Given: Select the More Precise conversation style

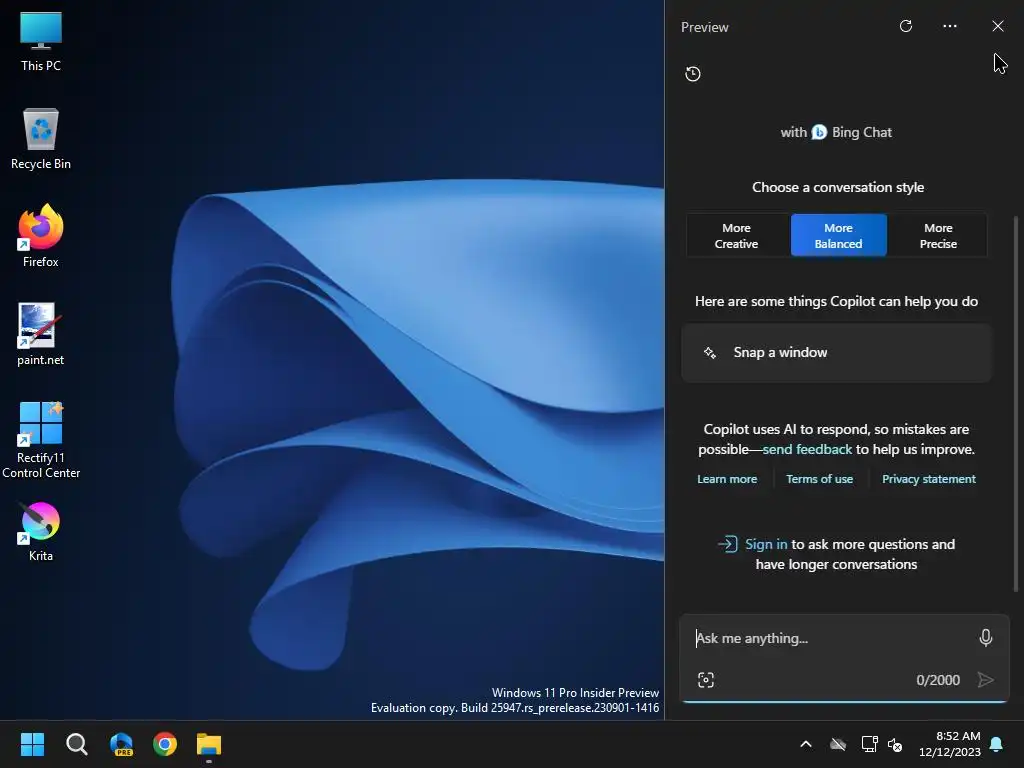Looking at the screenshot, I should (x=938, y=236).
